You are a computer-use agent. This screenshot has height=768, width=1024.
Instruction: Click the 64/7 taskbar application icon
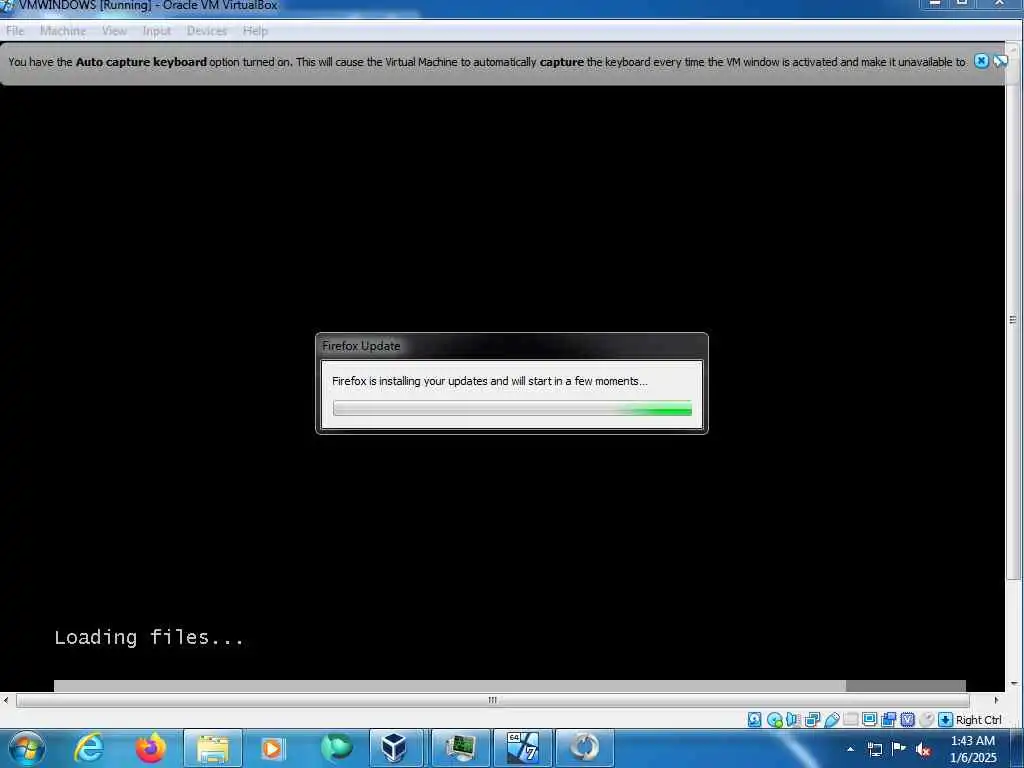click(x=522, y=748)
